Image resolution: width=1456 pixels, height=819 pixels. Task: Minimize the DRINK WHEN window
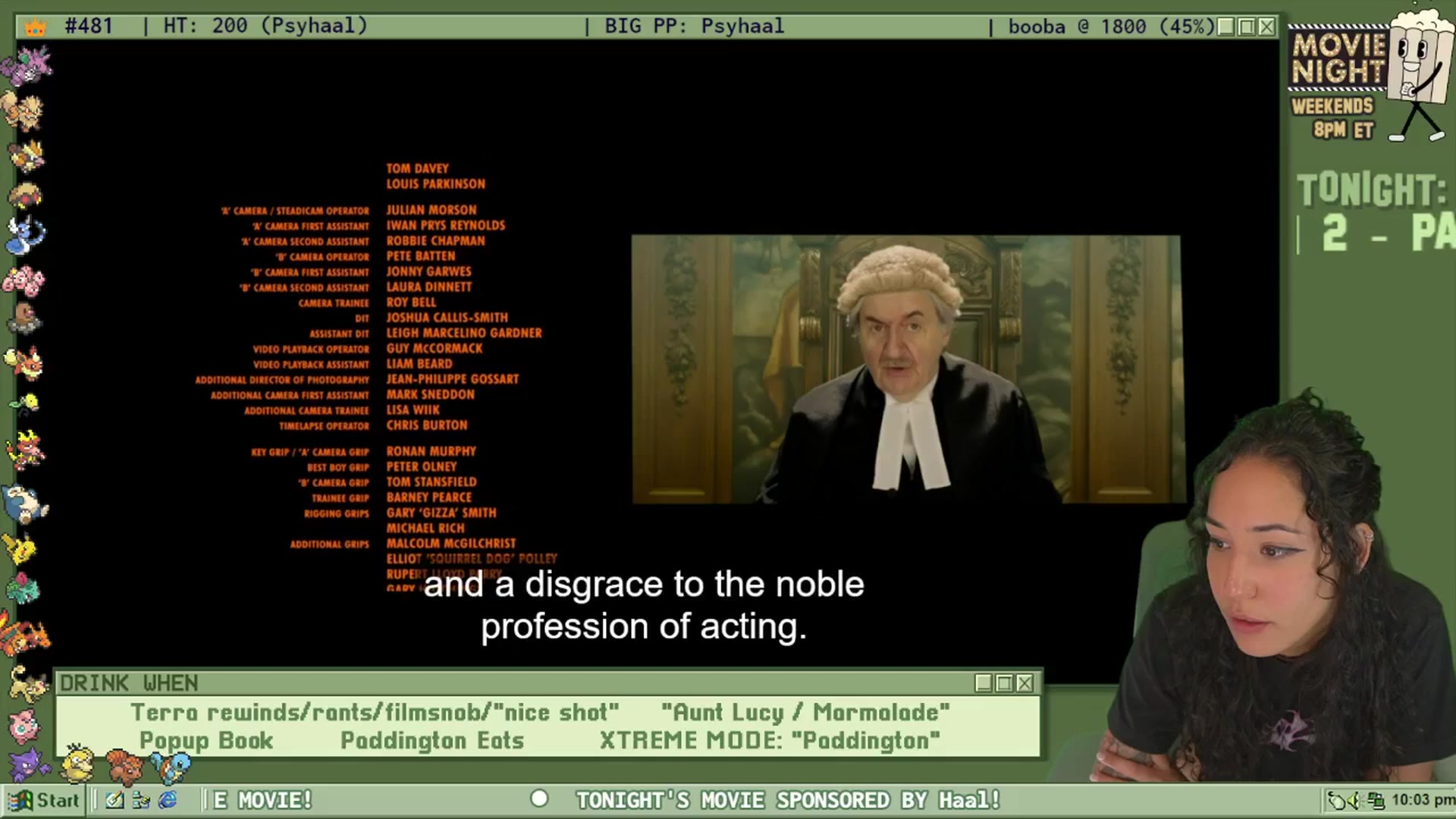coord(984,683)
